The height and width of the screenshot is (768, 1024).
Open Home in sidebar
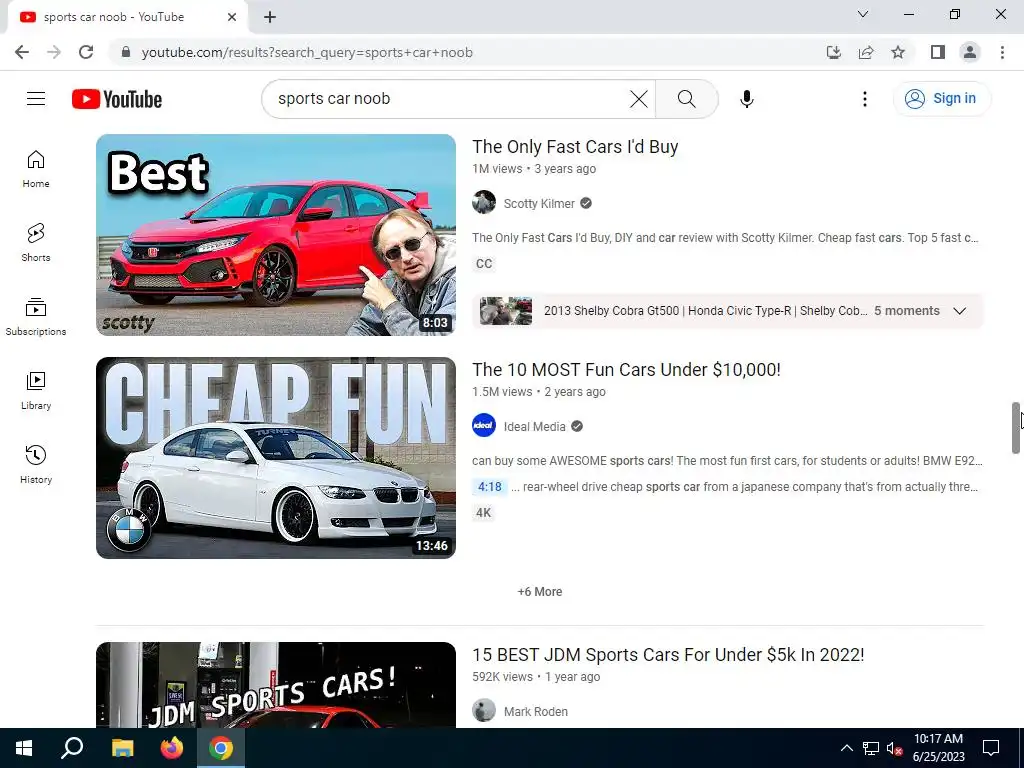(36, 169)
